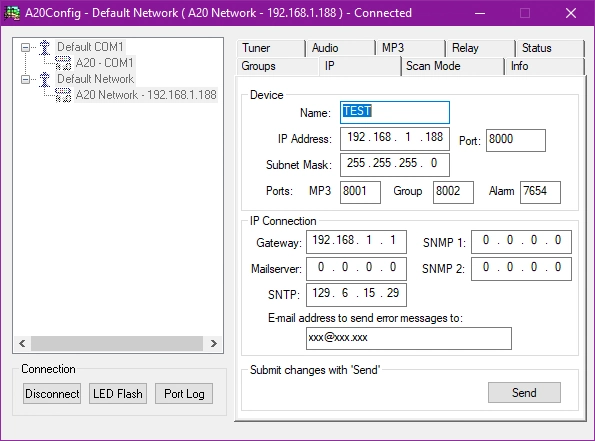595x441 pixels.
Task: Click the Send button
Action: [524, 392]
